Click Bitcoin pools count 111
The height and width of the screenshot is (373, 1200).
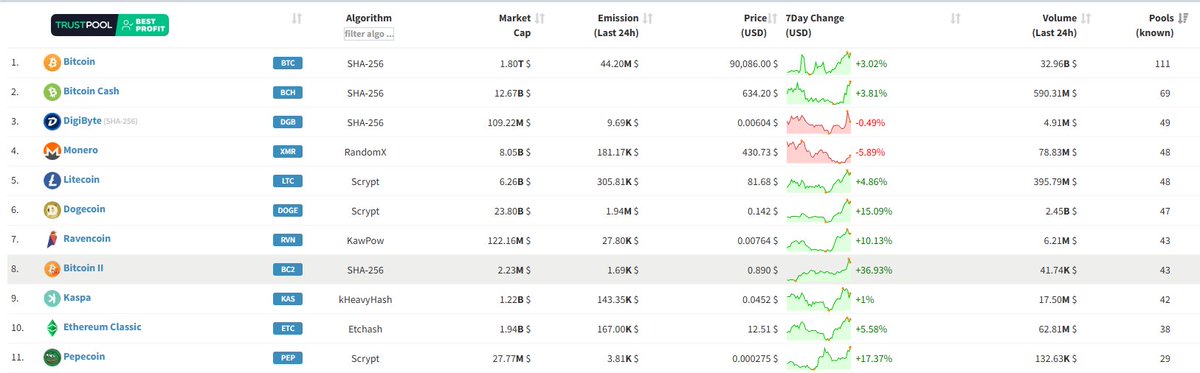pyautogui.click(x=1162, y=63)
